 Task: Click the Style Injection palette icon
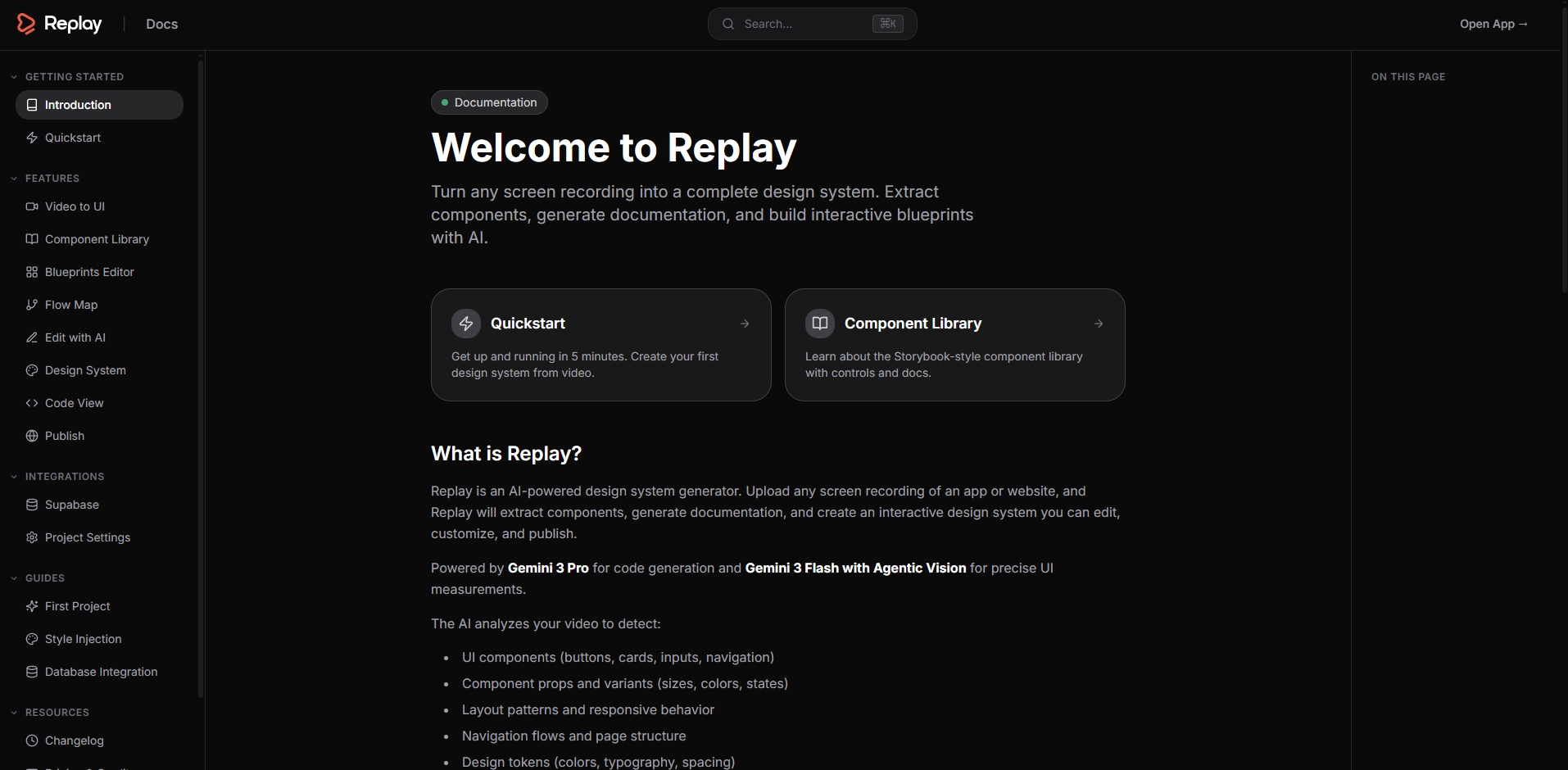[x=32, y=639]
